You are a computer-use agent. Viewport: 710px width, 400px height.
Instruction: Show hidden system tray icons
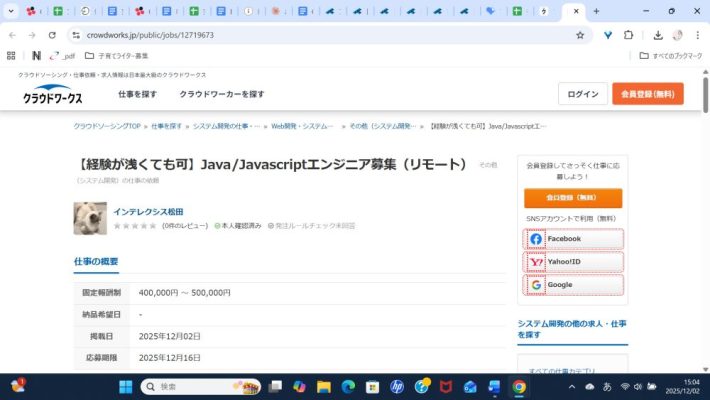(572, 386)
